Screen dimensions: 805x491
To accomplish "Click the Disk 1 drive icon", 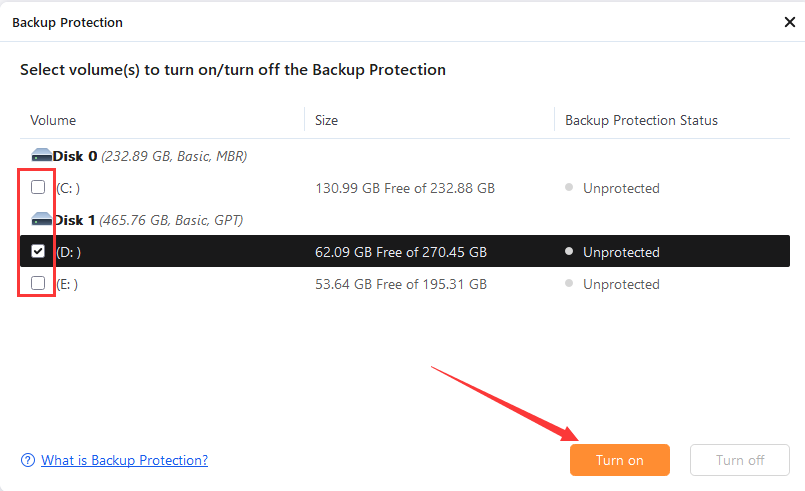I will [41, 220].
